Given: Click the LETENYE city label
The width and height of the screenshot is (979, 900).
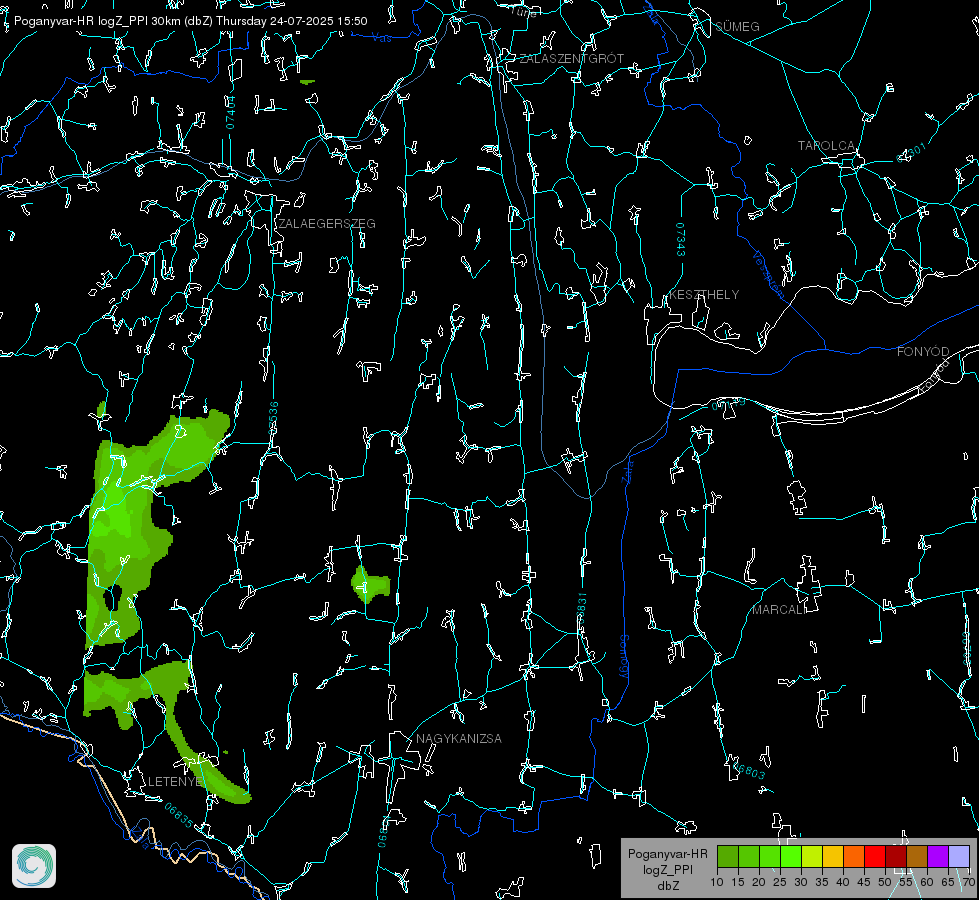Looking at the screenshot, I should (x=175, y=782).
